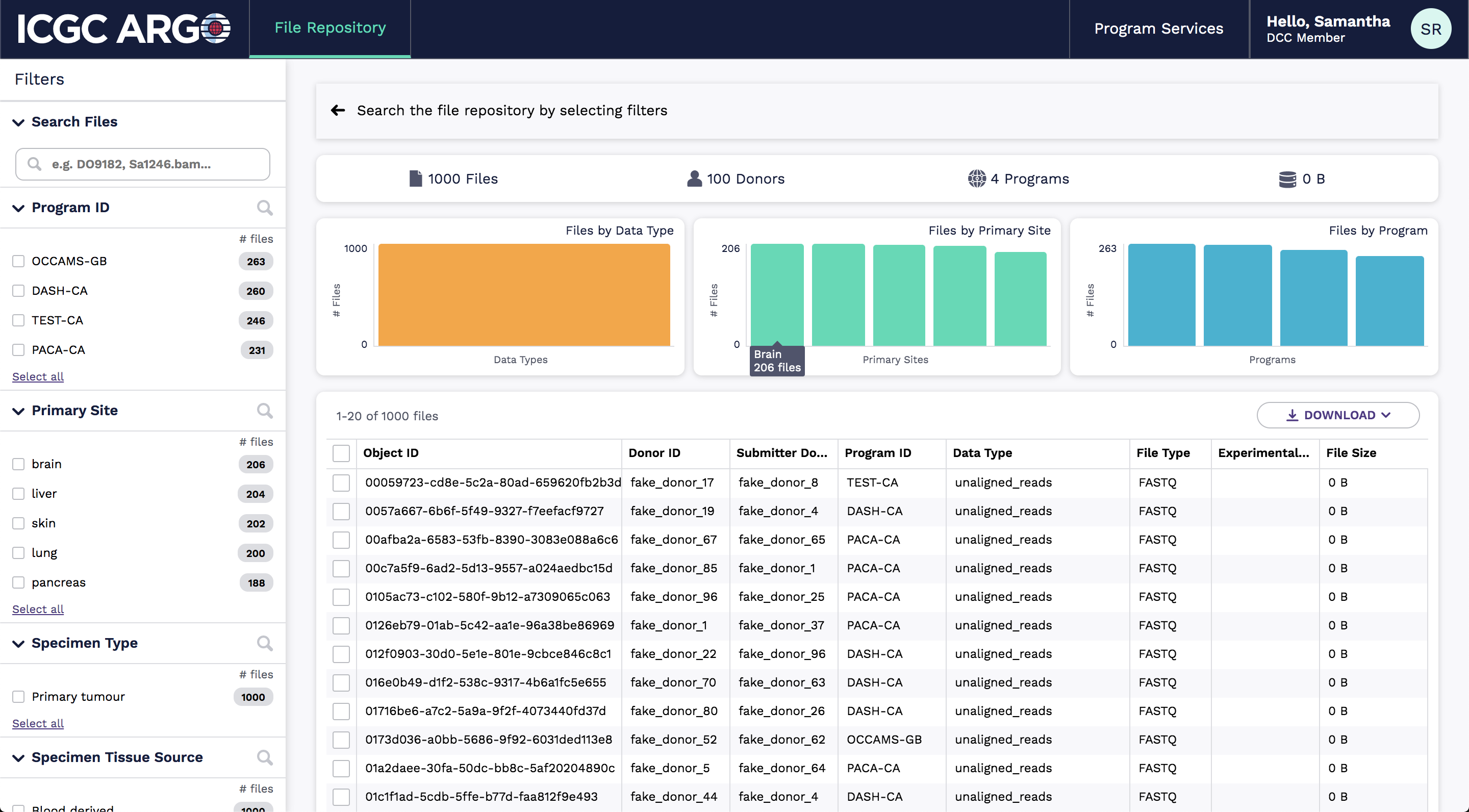
Task: Open Program Services in the header
Action: (x=1158, y=29)
